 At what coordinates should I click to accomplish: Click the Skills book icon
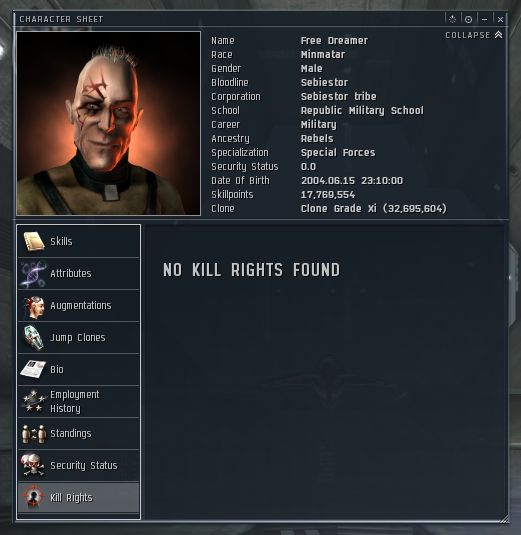pyautogui.click(x=34, y=242)
